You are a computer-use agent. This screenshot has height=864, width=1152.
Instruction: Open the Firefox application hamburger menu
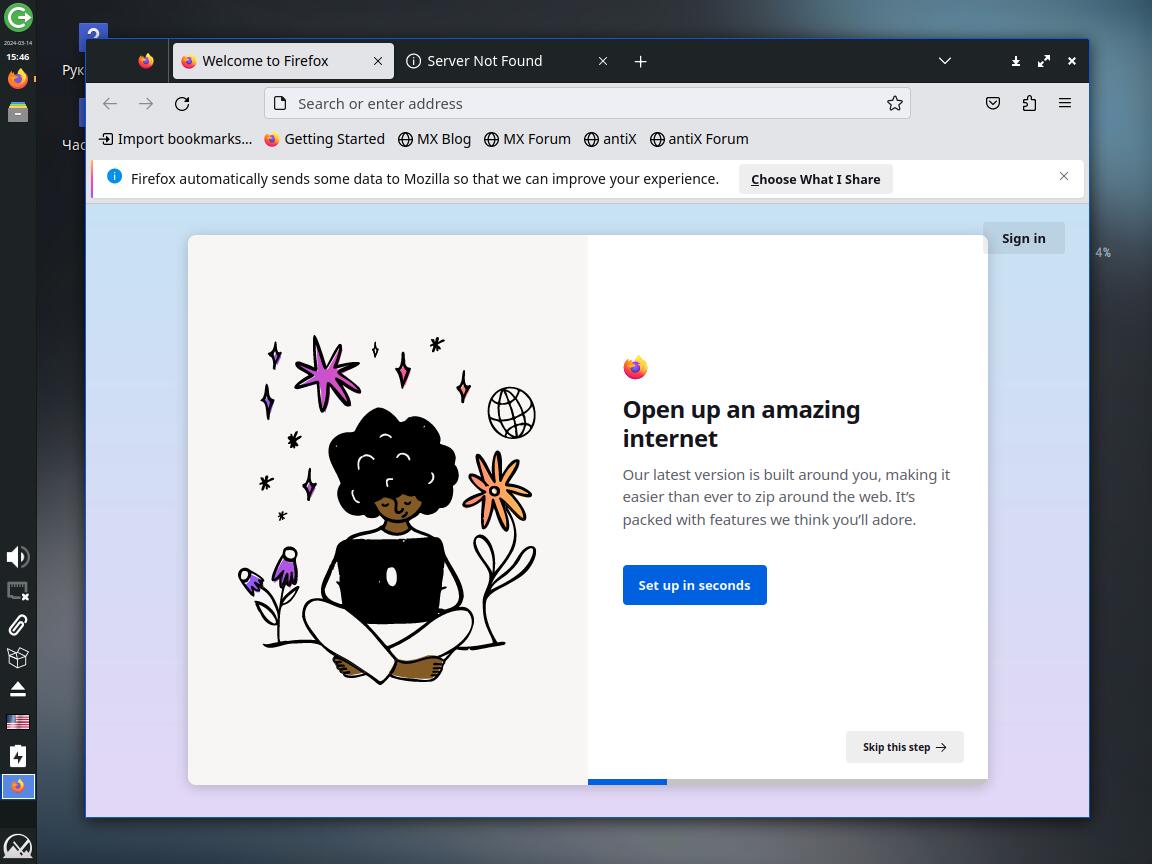tap(1065, 104)
